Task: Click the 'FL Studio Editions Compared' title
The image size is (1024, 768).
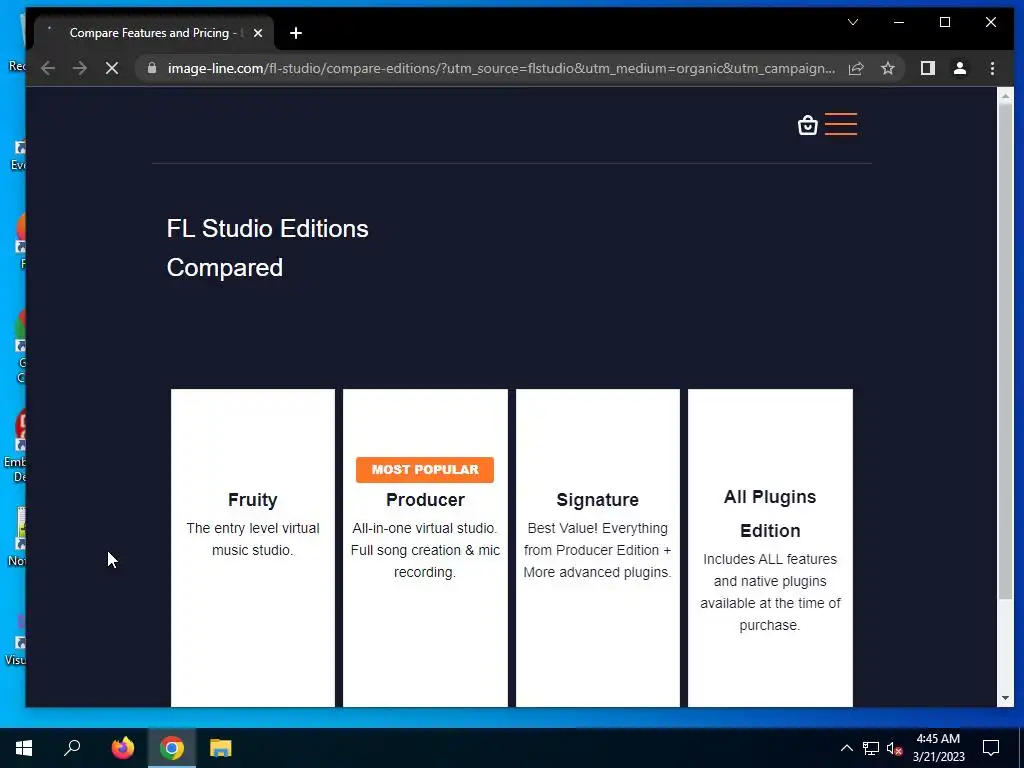Action: (267, 248)
